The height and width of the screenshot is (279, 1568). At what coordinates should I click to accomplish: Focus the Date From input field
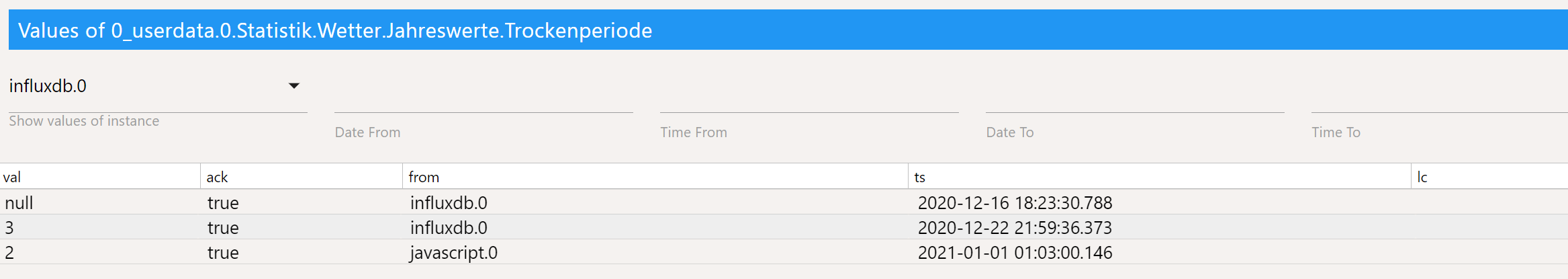pyautogui.click(x=483, y=99)
